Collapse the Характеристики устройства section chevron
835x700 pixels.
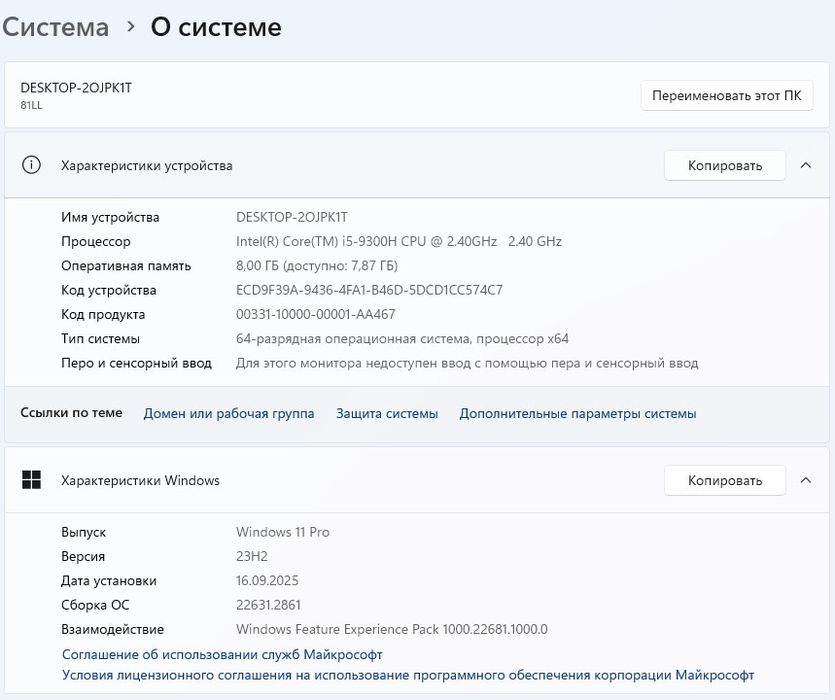806,165
